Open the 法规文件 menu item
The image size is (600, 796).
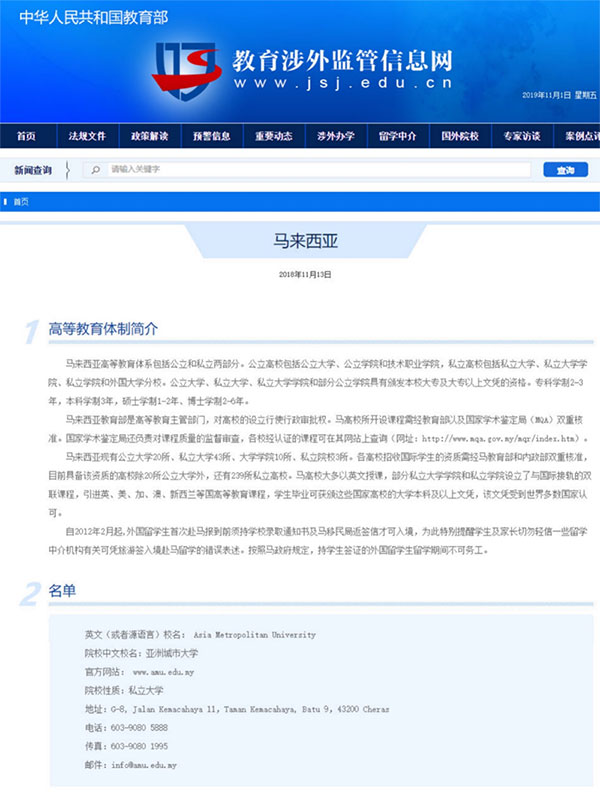tap(87, 136)
